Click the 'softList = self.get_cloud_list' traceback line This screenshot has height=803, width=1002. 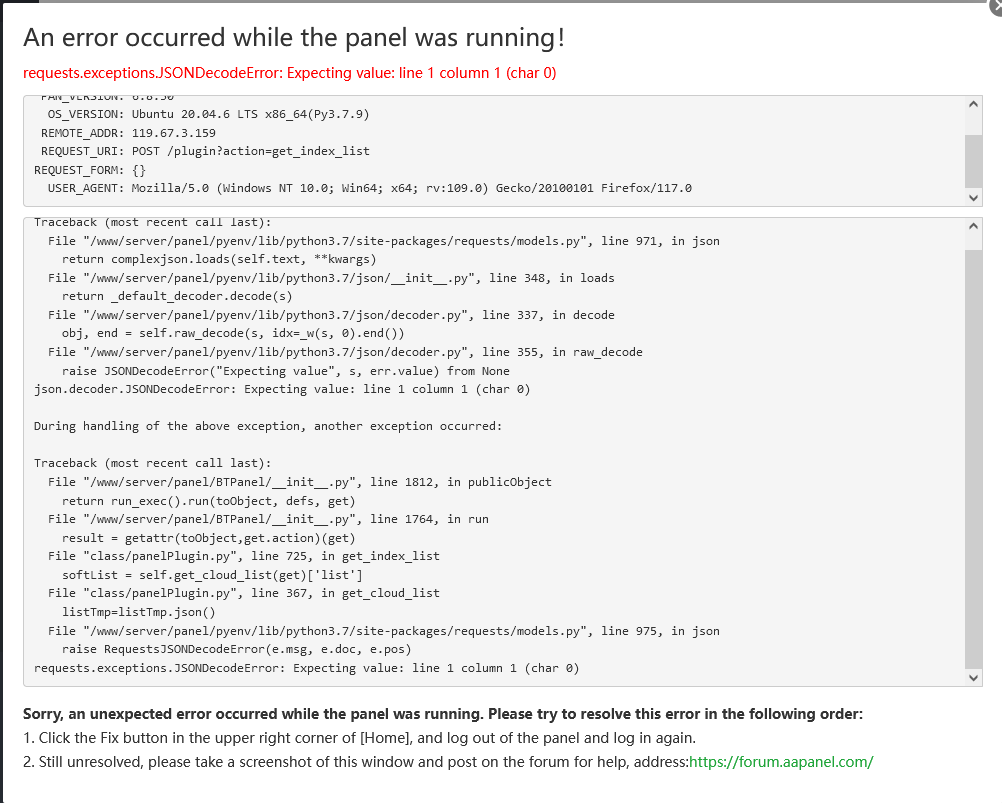(212, 575)
